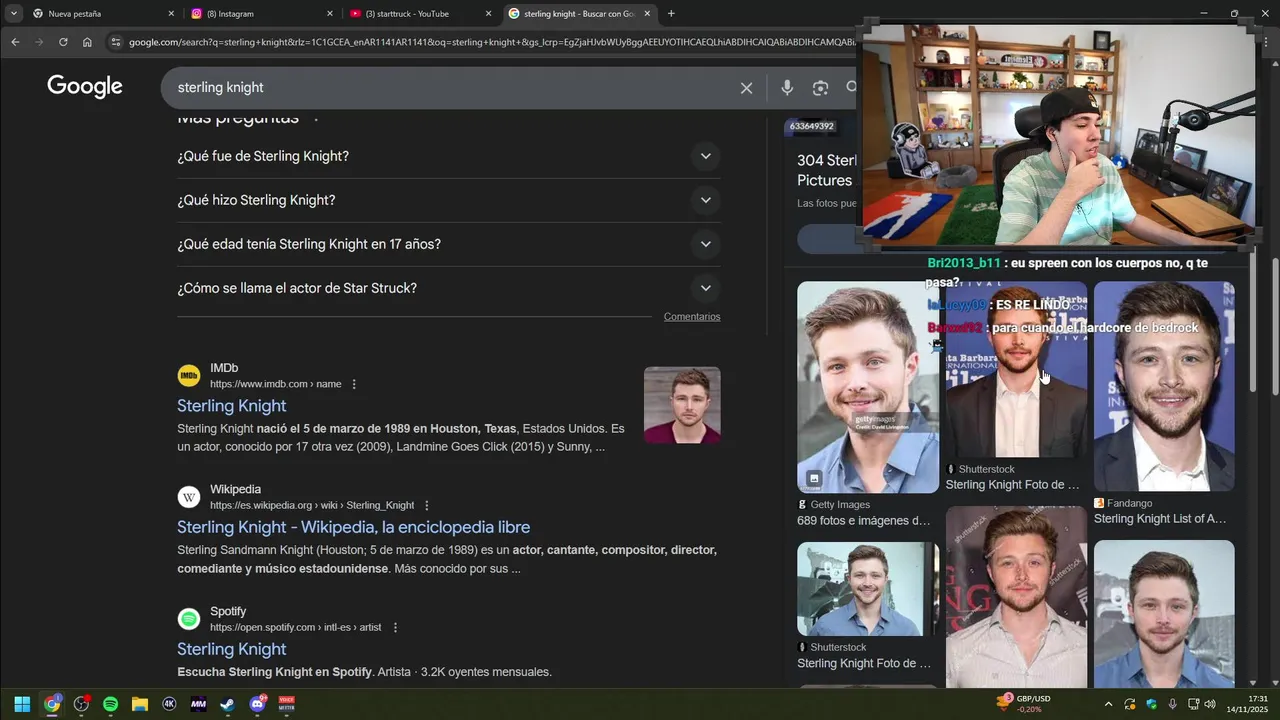The height and width of the screenshot is (720, 1280).
Task: Open the MM app in the taskbar
Action: [x=198, y=704]
